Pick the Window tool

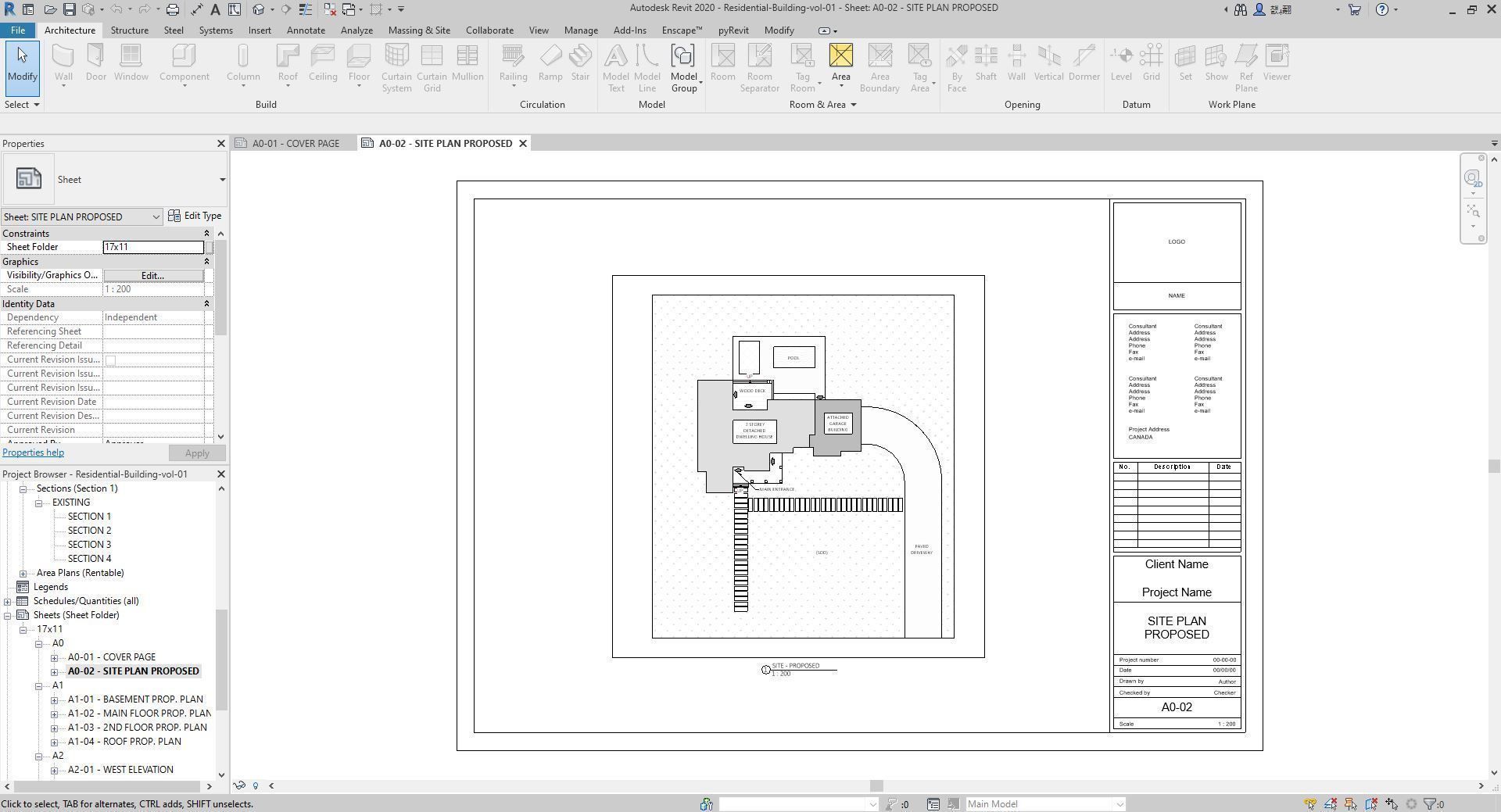pos(131,63)
